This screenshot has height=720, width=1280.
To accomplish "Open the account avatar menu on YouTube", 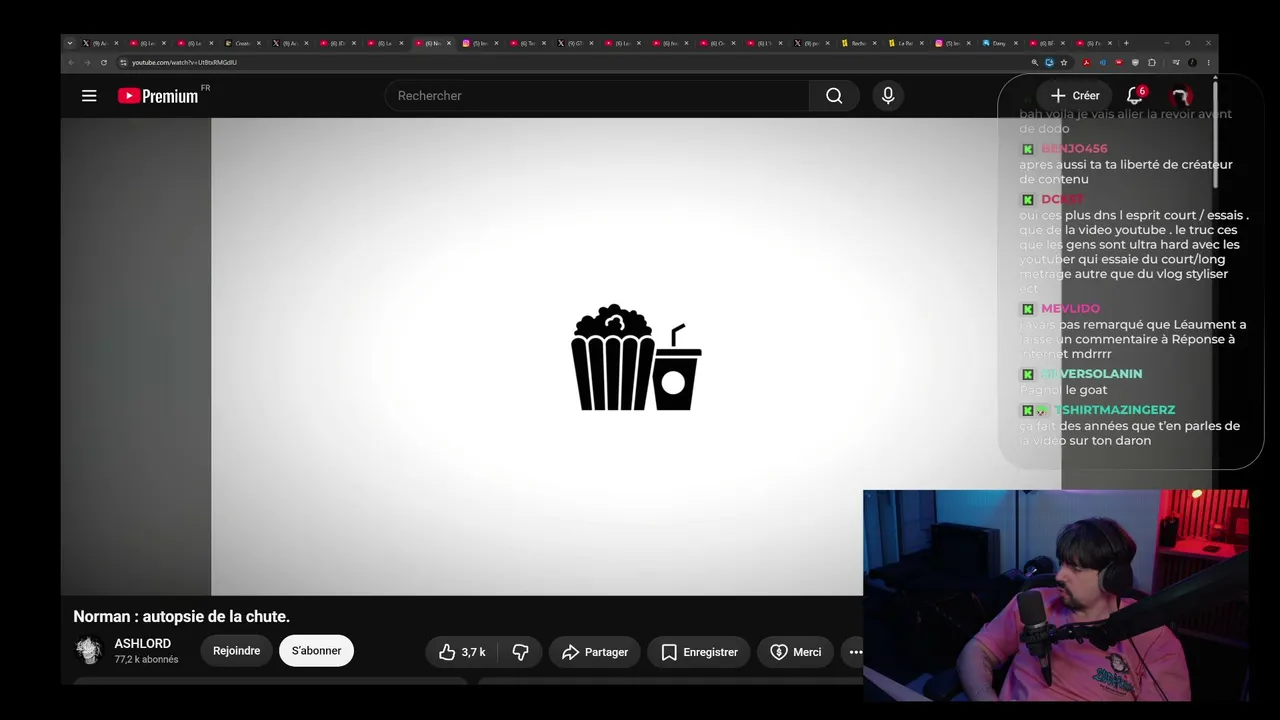I will coord(1181,96).
